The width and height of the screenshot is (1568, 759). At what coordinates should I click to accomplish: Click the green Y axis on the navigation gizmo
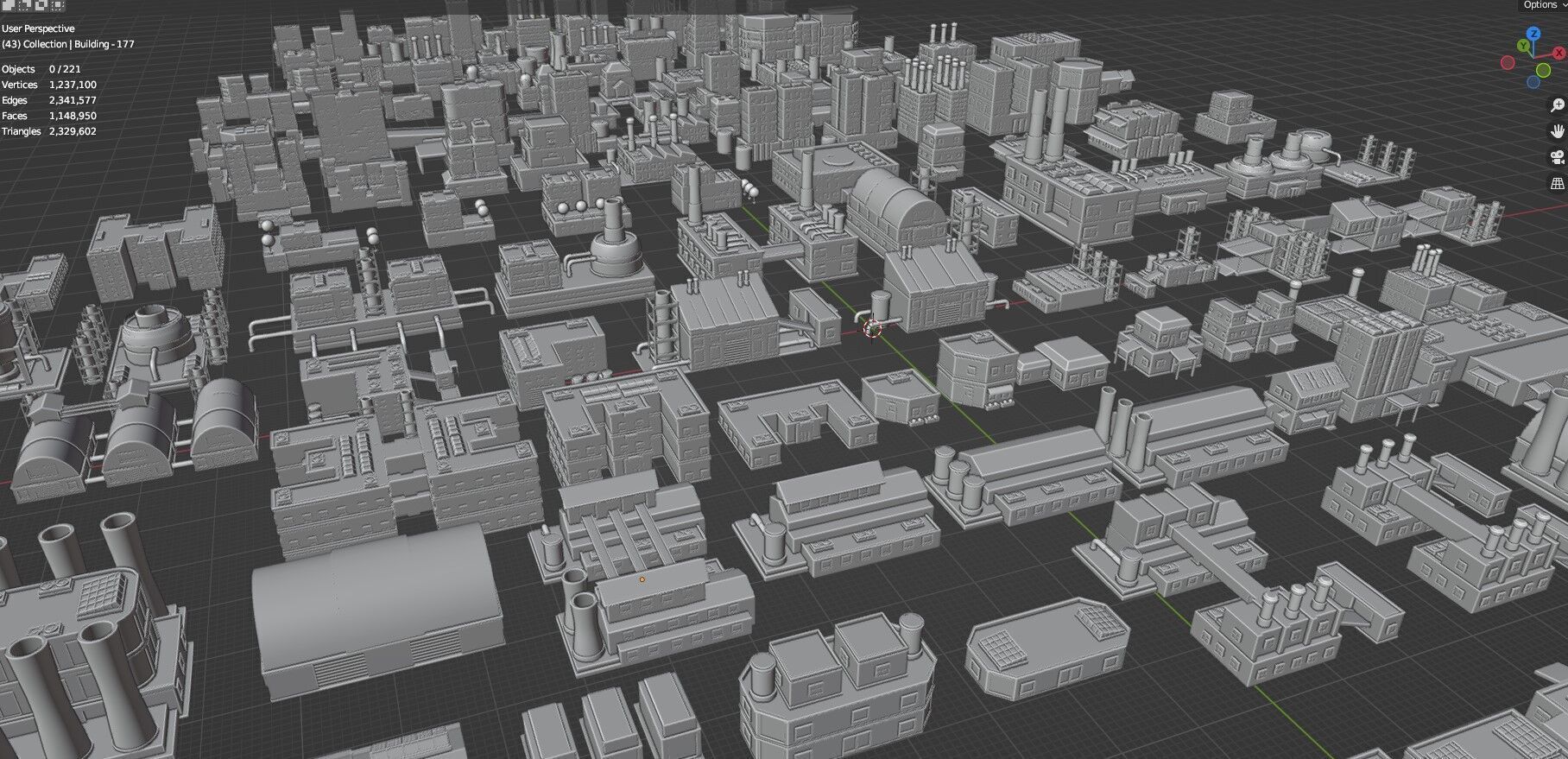click(1523, 46)
